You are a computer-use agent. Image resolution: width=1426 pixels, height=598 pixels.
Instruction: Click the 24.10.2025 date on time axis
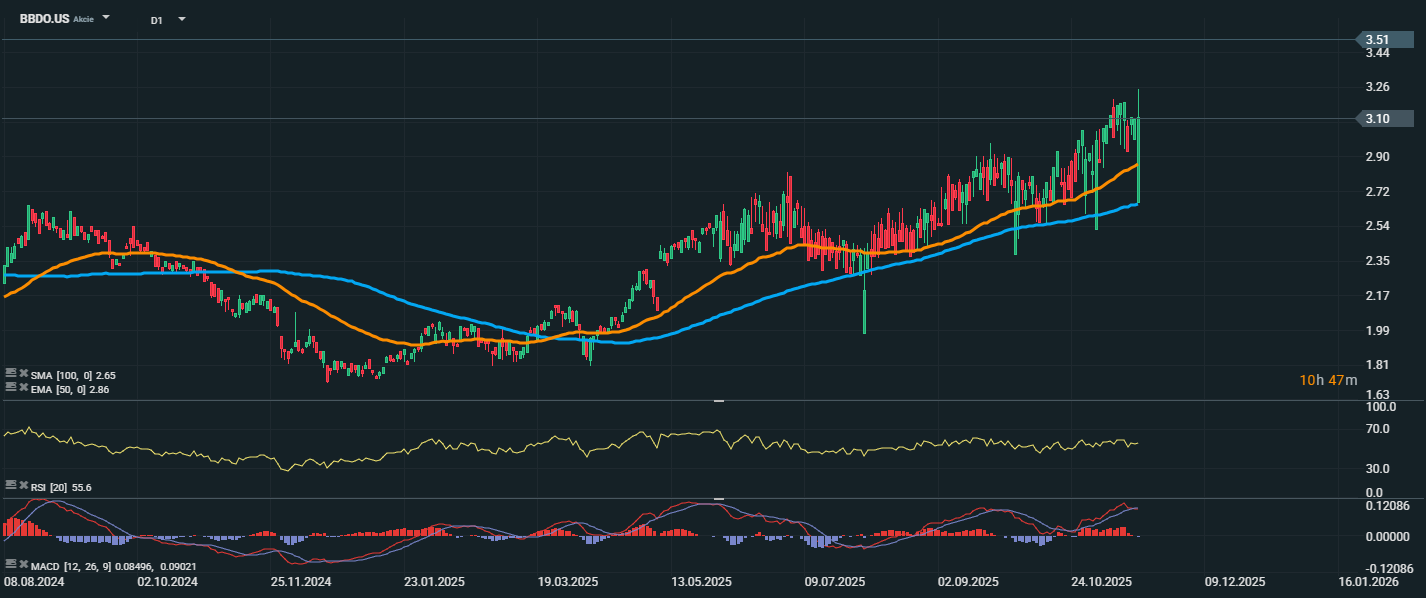pyautogui.click(x=1100, y=581)
